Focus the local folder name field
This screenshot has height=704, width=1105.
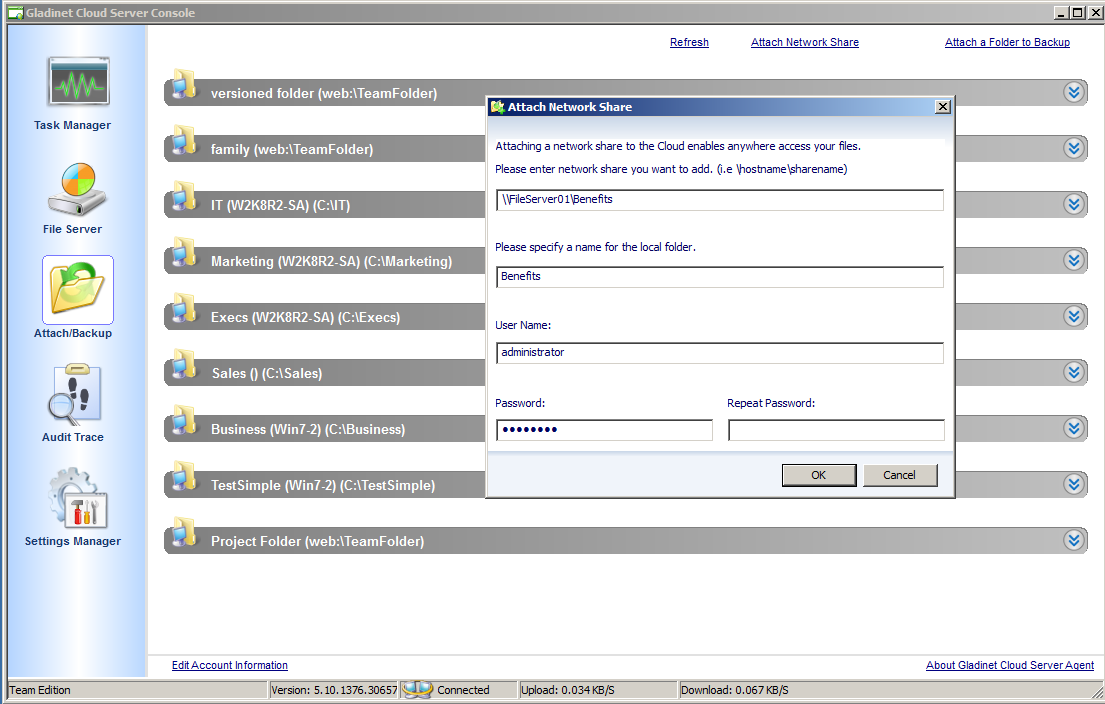click(720, 277)
